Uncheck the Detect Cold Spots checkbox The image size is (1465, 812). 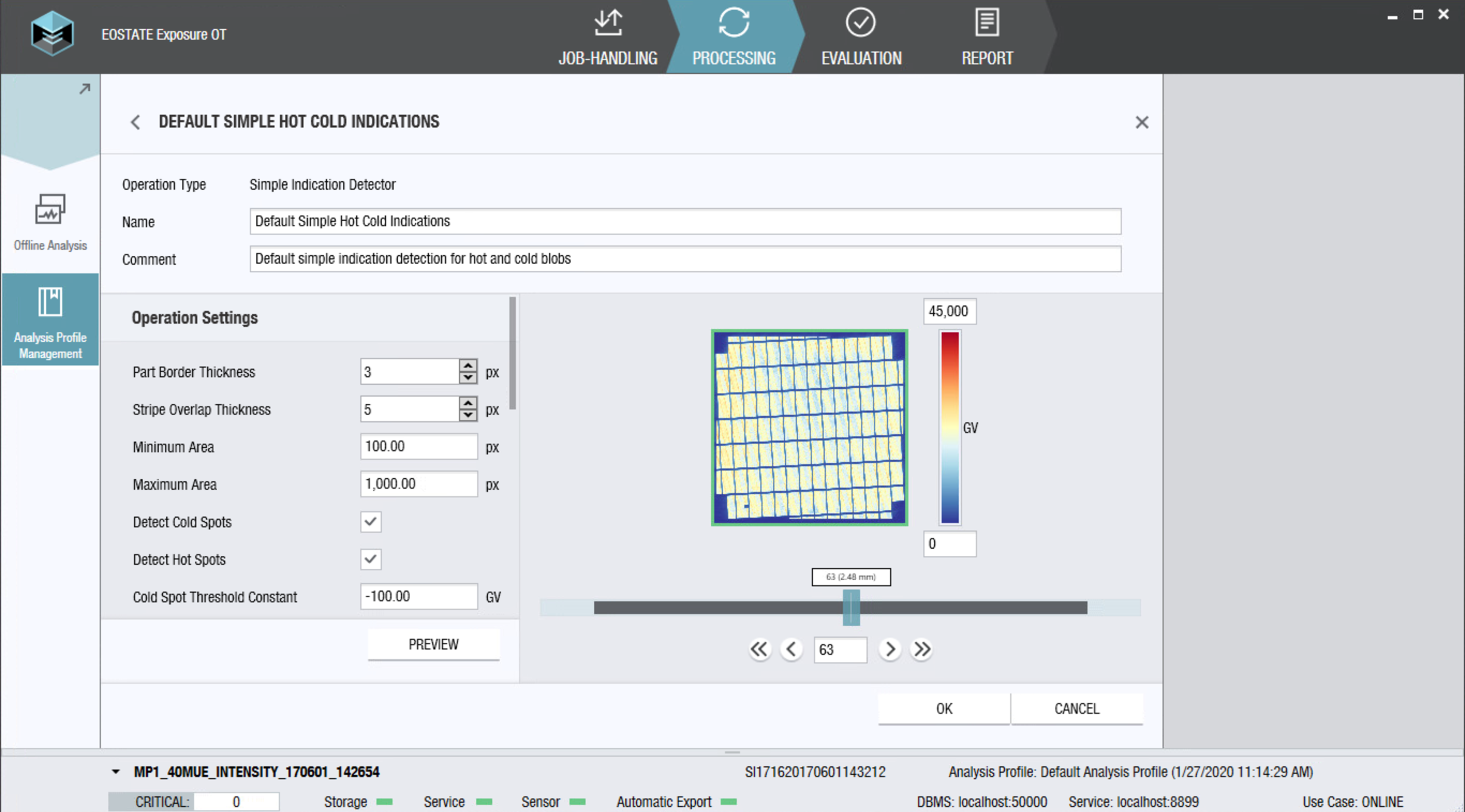click(x=370, y=521)
